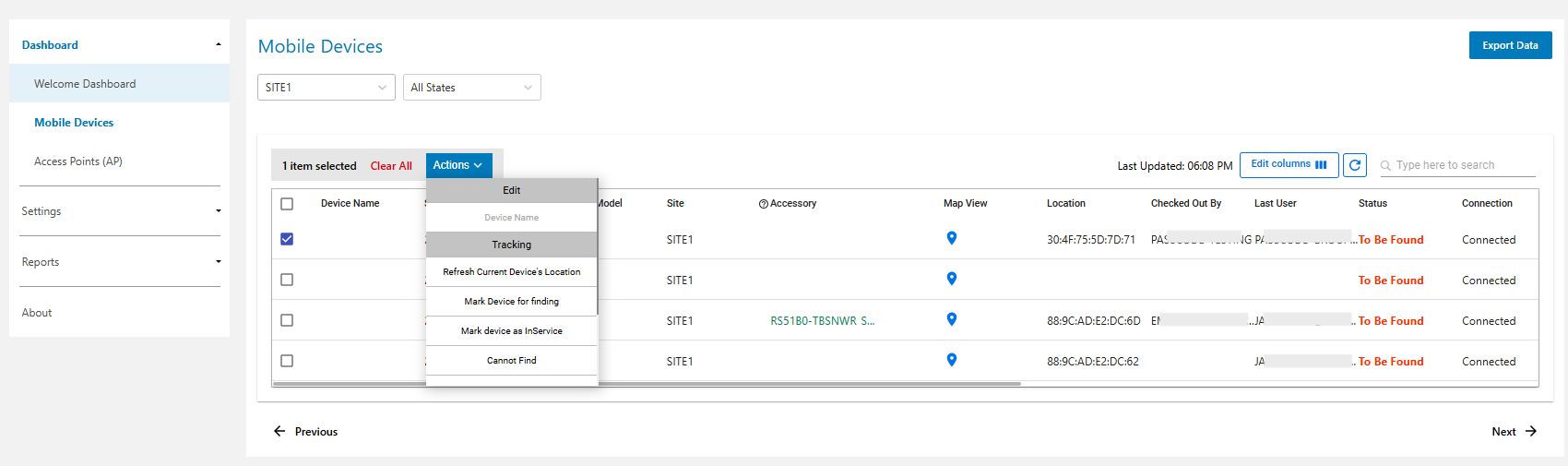
Task: Toggle the select-all checkbox in header
Action: [287, 204]
